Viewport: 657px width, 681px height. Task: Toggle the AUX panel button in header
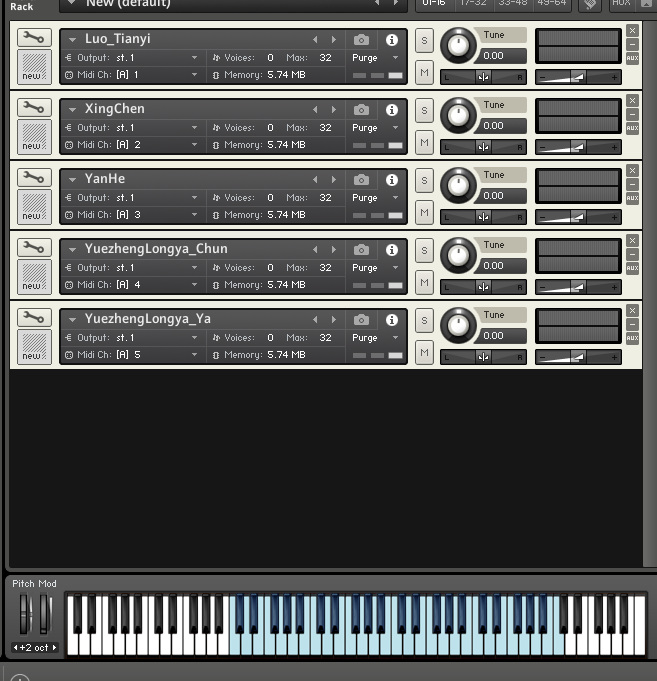[x=621, y=4]
